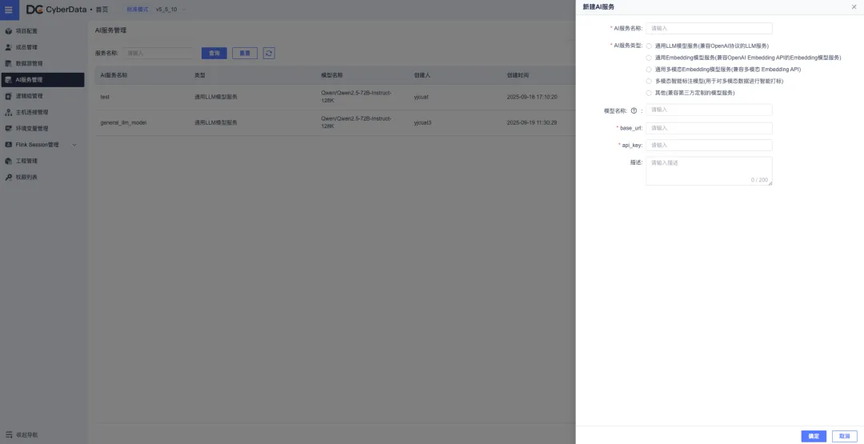This screenshot has width=864, height=444.
Task: Open 工程管理 in the sidebar
Action: click(42, 161)
